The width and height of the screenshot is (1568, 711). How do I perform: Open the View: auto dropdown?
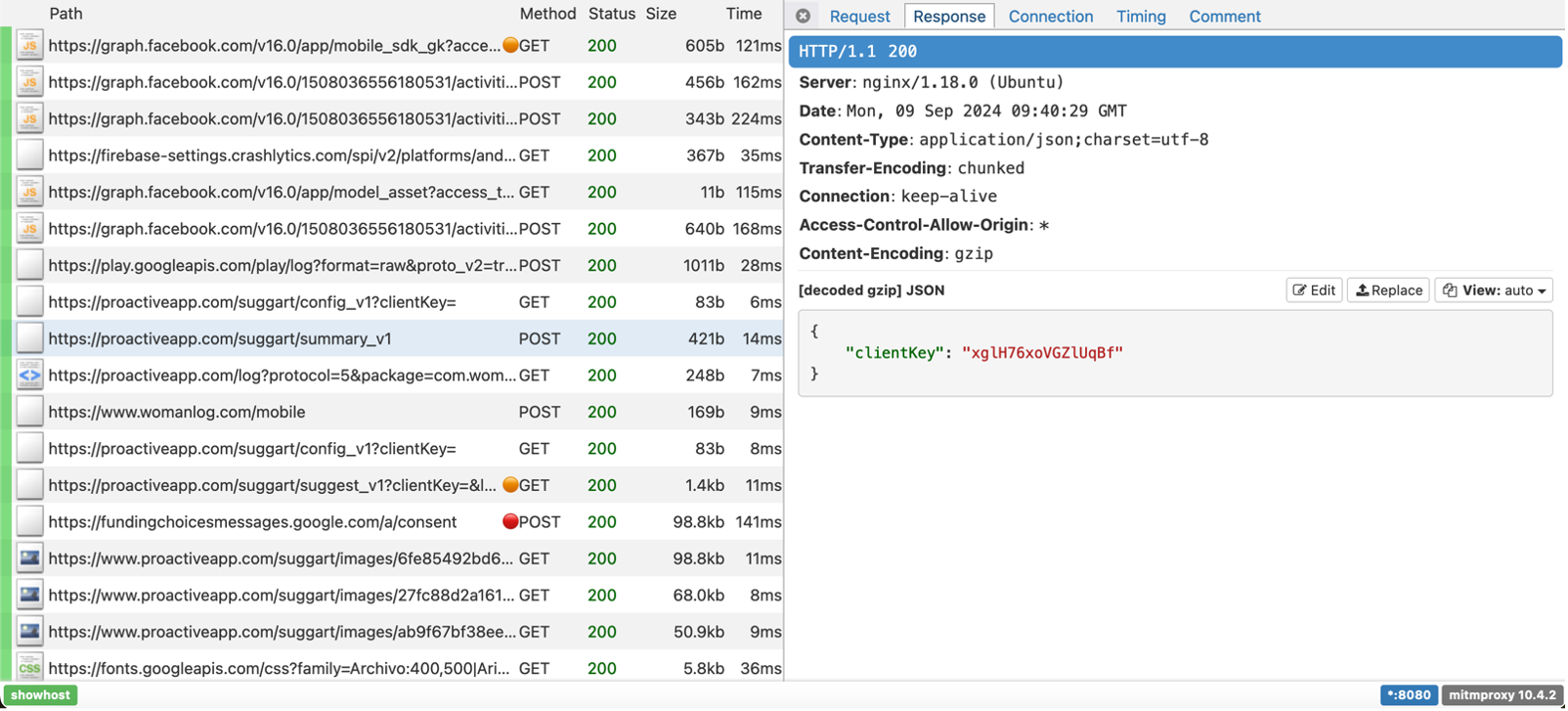point(1493,290)
